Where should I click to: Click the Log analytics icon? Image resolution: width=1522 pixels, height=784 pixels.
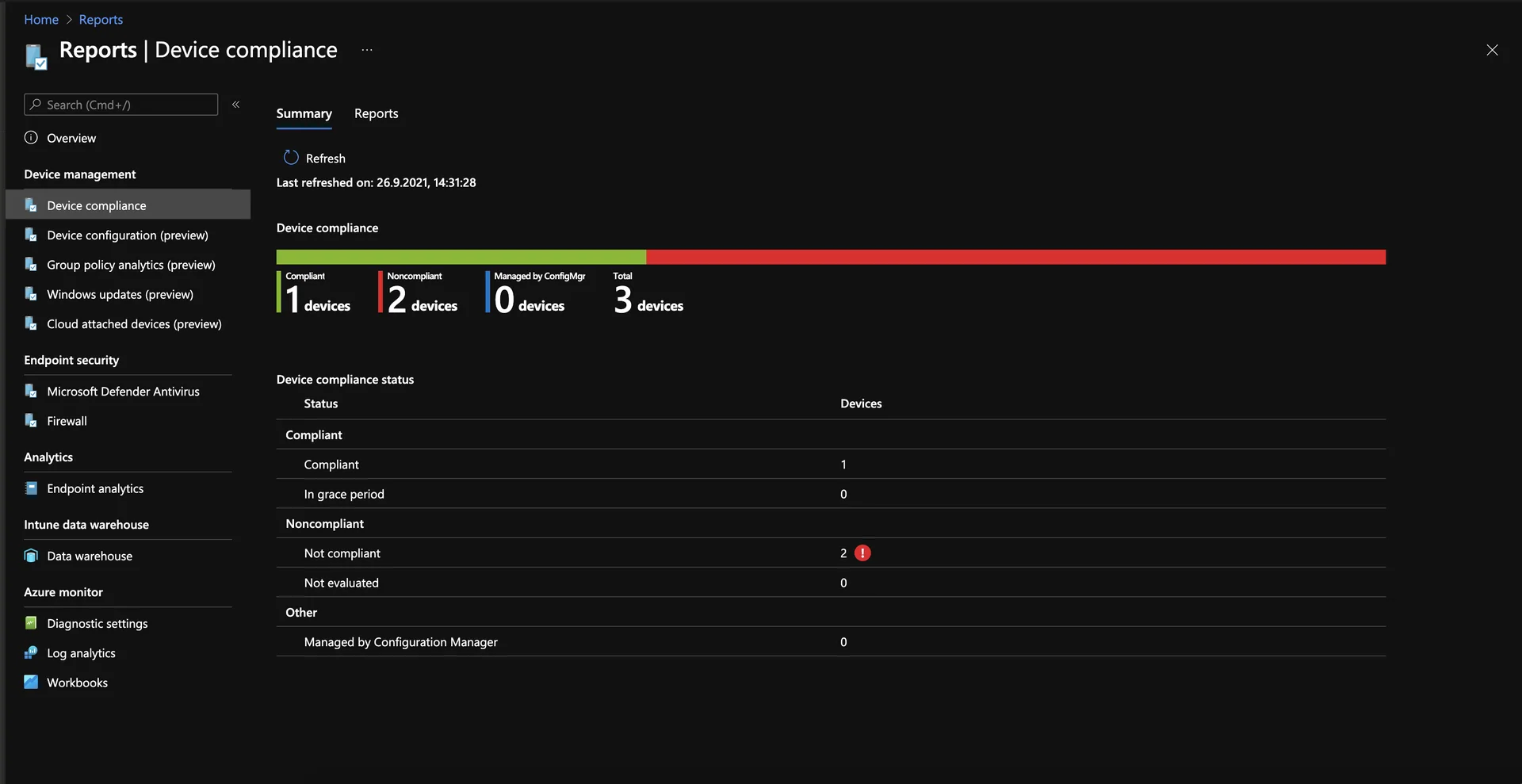coord(31,652)
